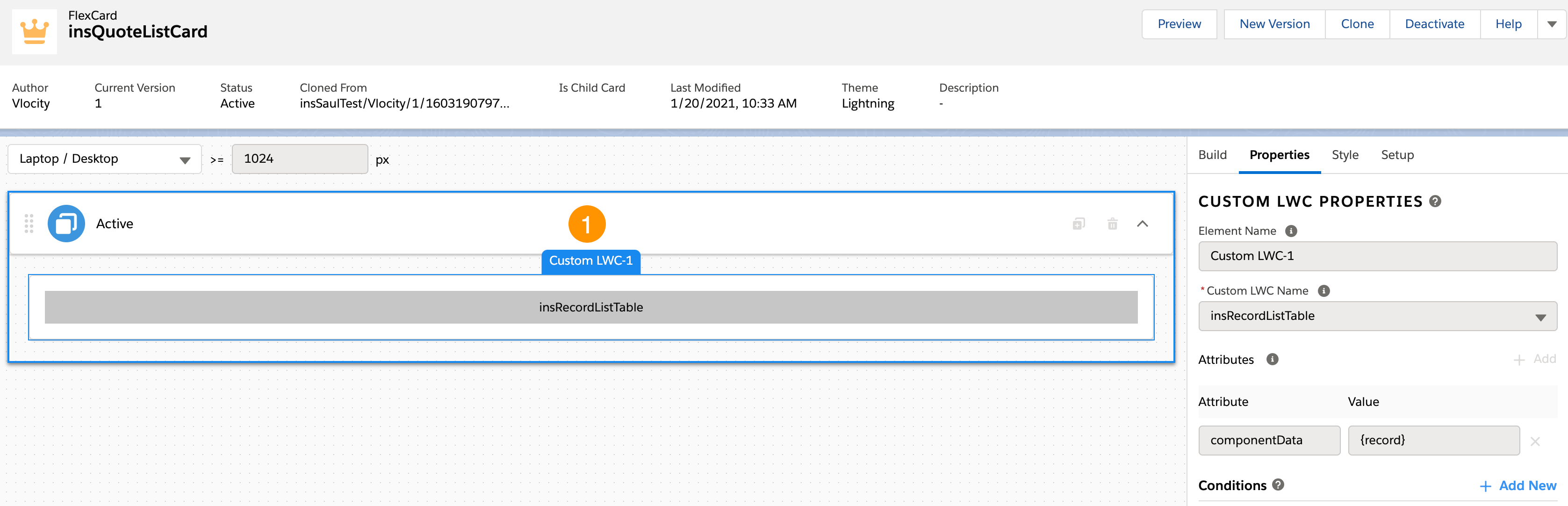This screenshot has height=506, width=1568.
Task: Add a new attribute with Add
Action: [1534, 359]
